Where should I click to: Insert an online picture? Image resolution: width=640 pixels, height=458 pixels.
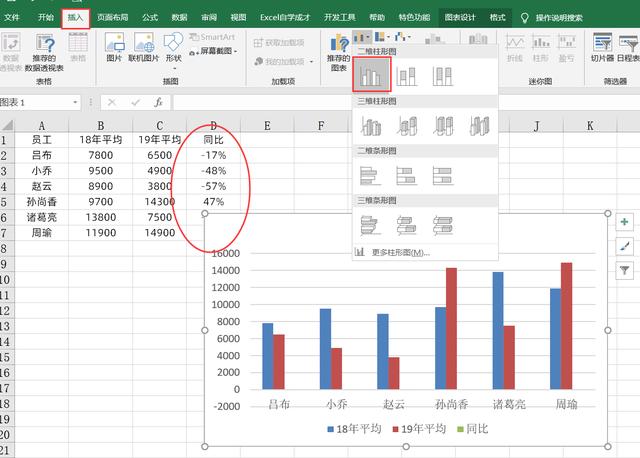coord(144,48)
